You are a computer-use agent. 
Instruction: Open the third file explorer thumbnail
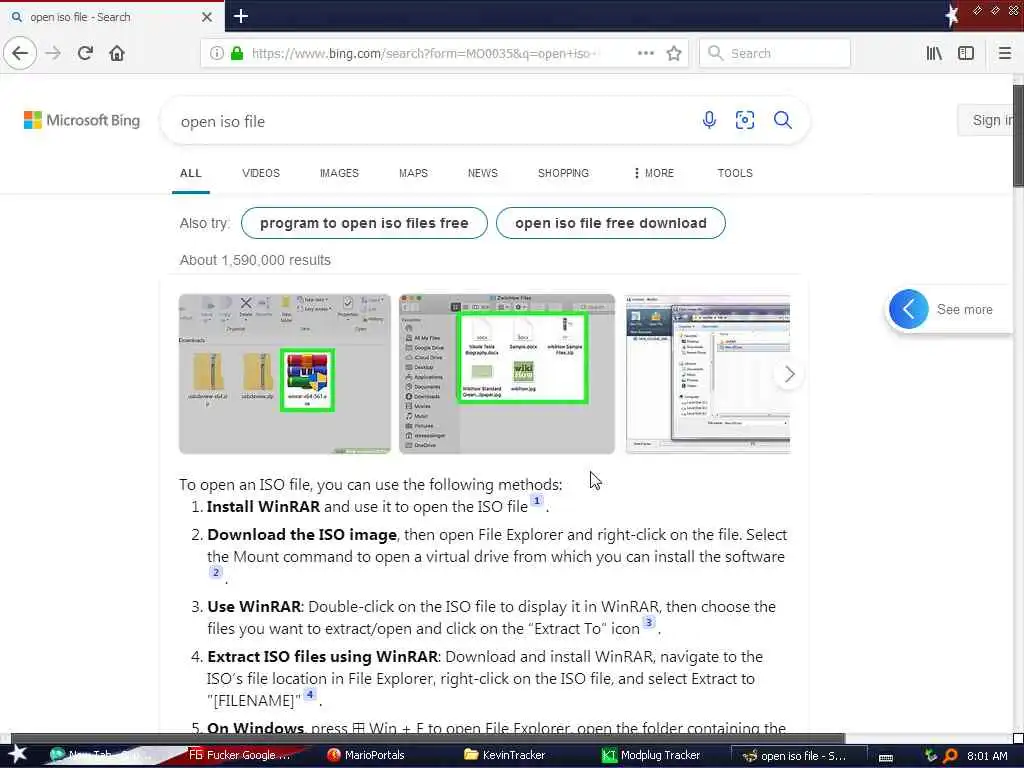tap(708, 374)
